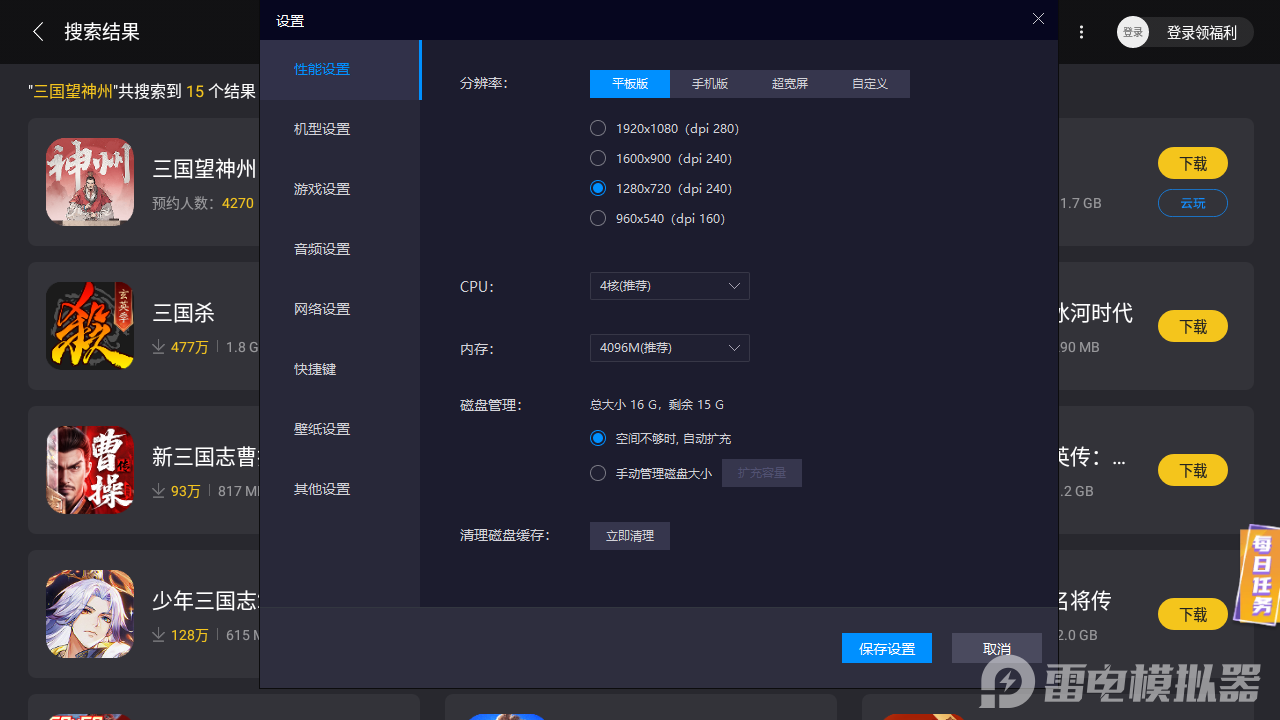
Task: Click the back arrow beside 搜索结果
Action: pyautogui.click(x=39, y=31)
